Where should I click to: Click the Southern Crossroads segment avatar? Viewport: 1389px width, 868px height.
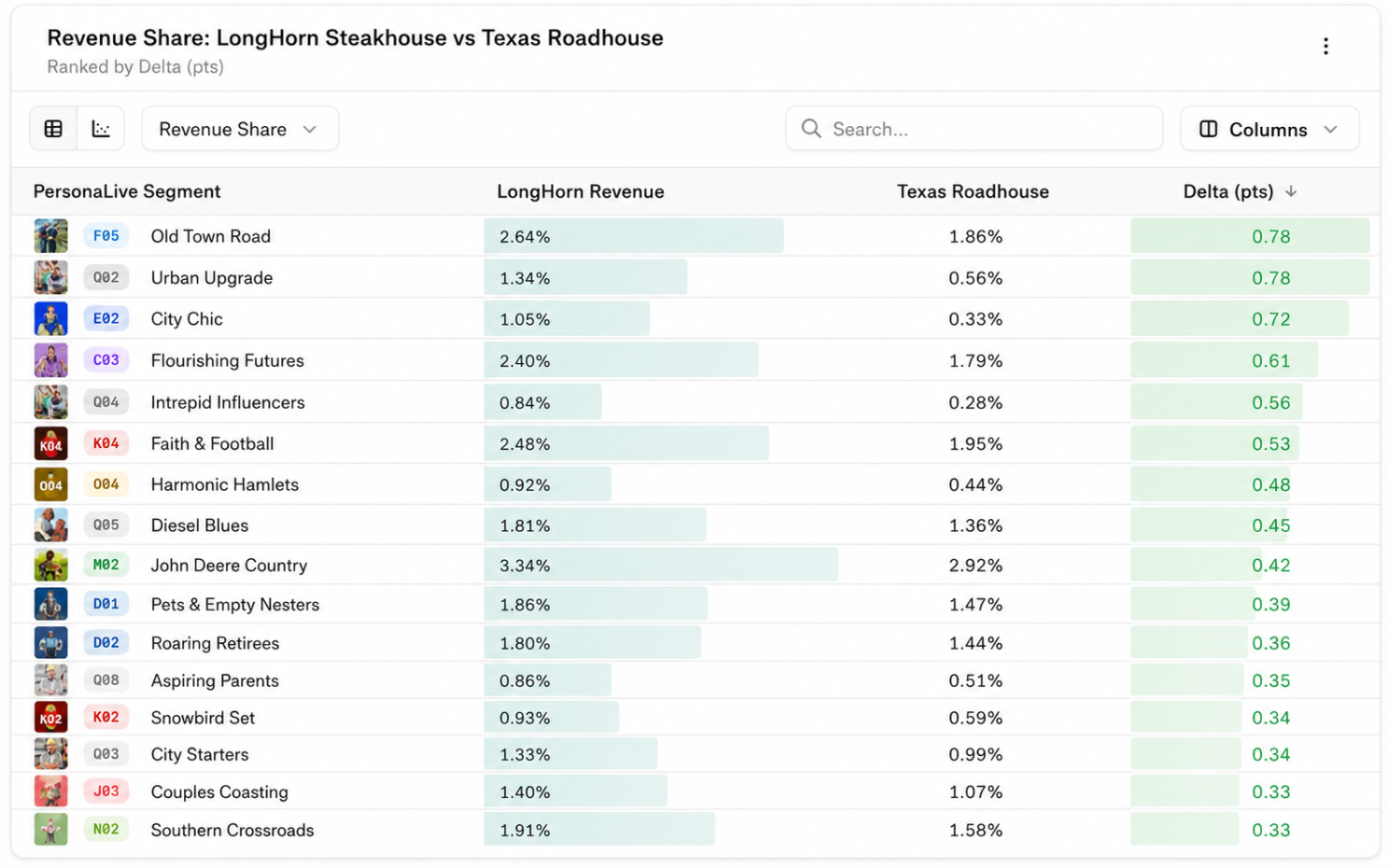[x=50, y=830]
